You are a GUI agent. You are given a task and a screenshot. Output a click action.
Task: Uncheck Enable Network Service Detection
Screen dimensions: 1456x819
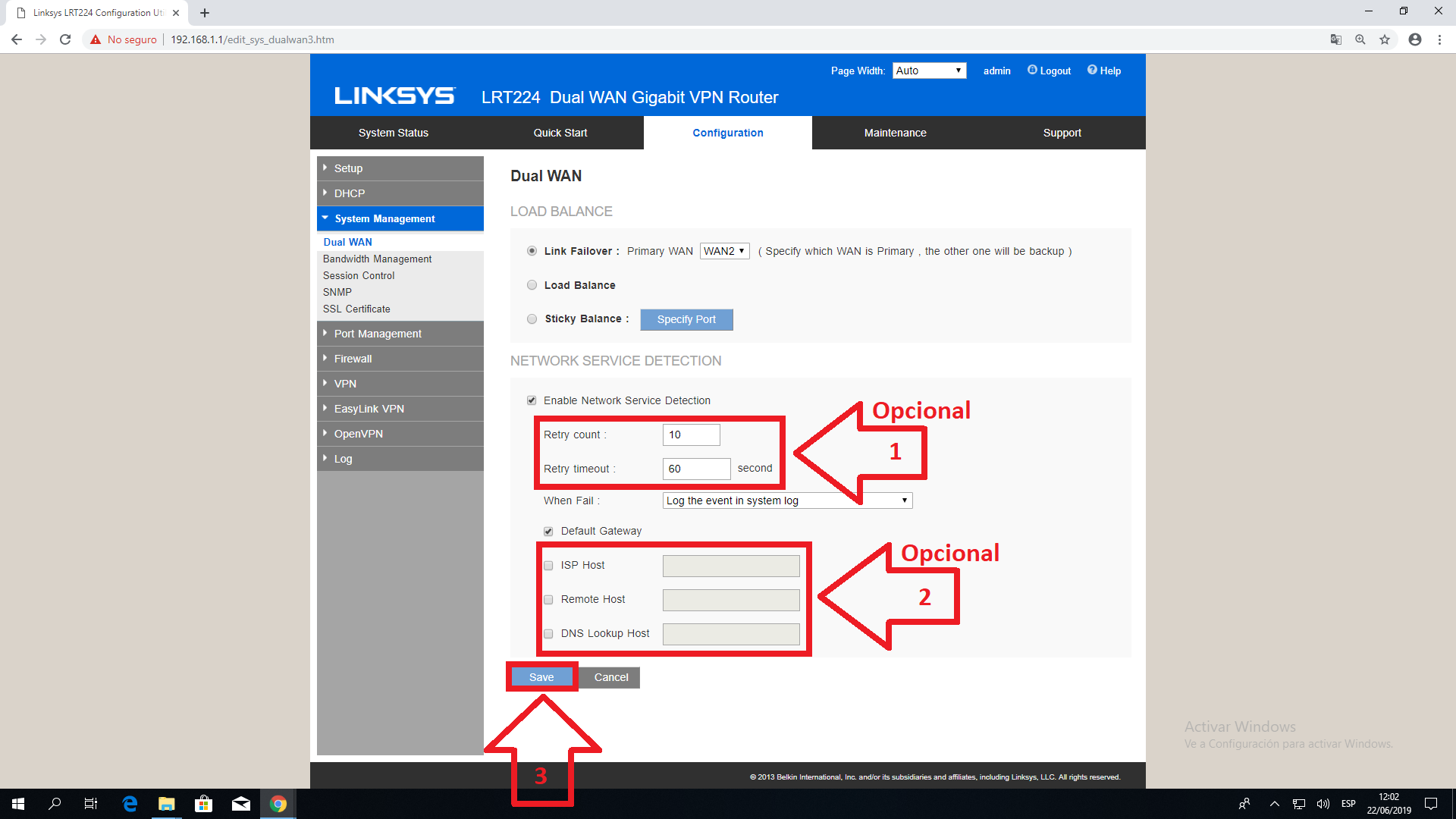point(532,400)
